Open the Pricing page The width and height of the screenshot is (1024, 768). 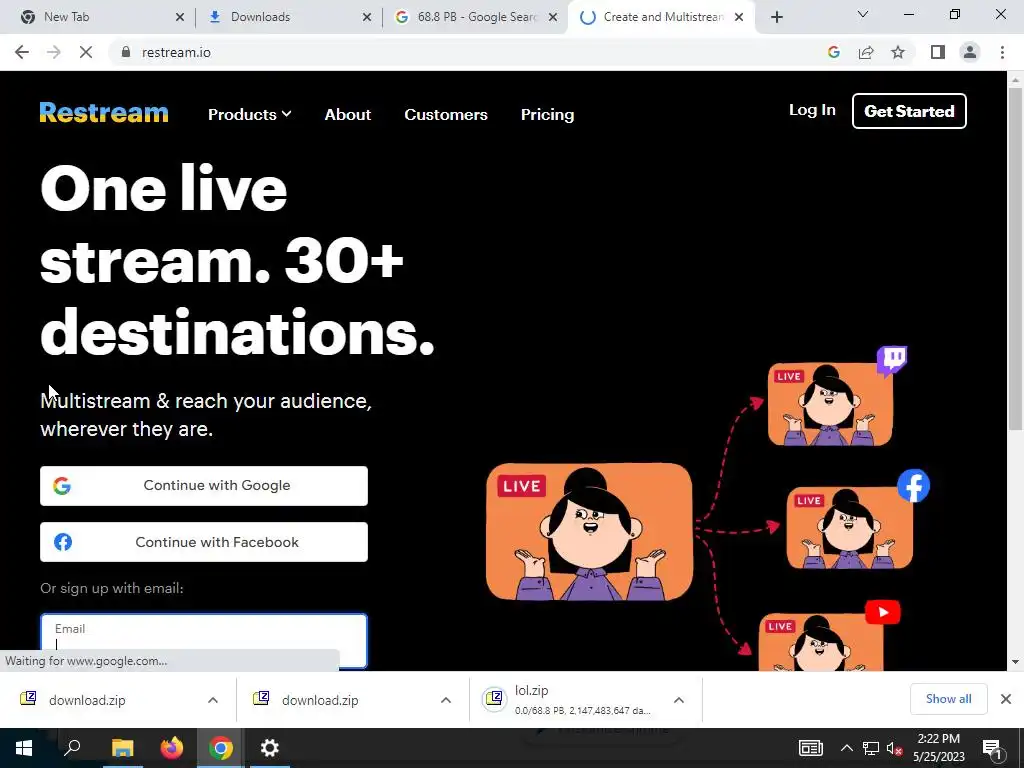point(547,114)
